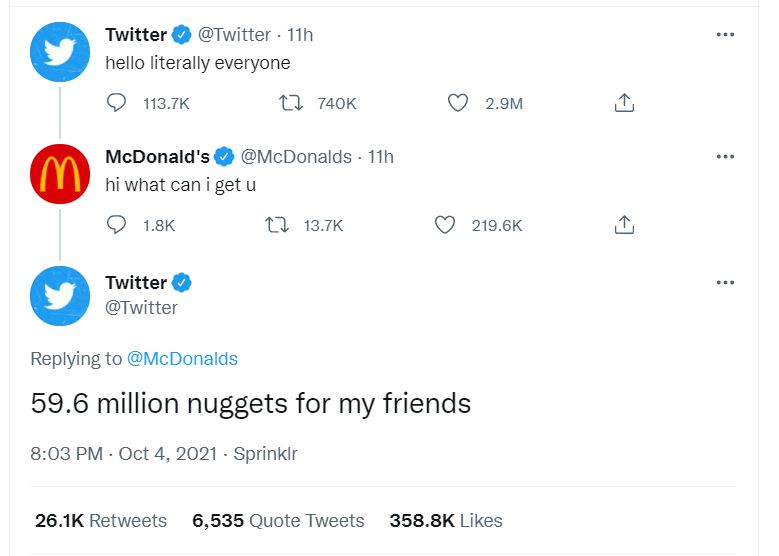
Task: View the 6,535 Quote Tweets
Action: click(278, 521)
